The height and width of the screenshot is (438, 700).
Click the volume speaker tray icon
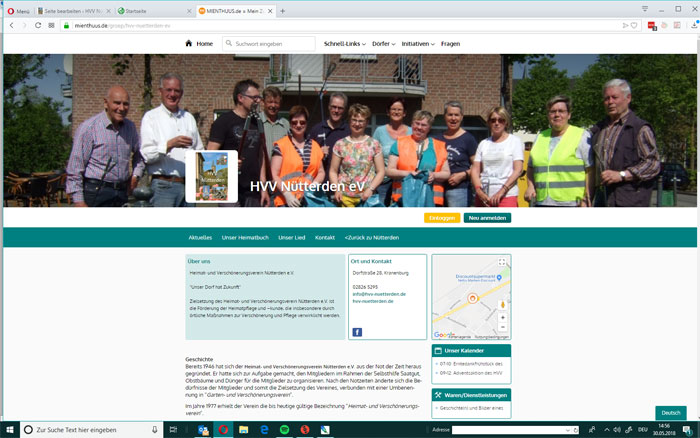617,430
